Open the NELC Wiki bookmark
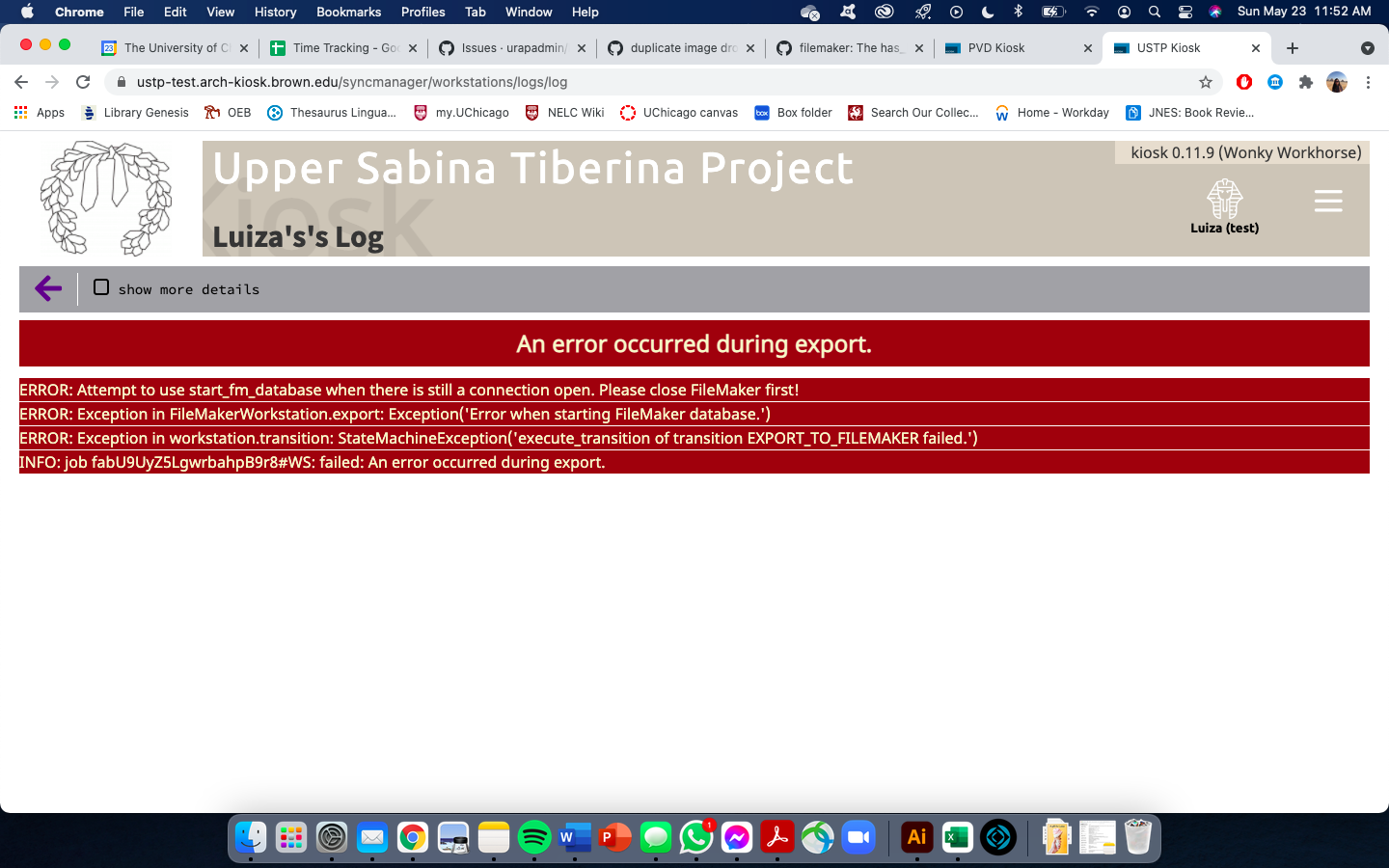 coord(564,113)
